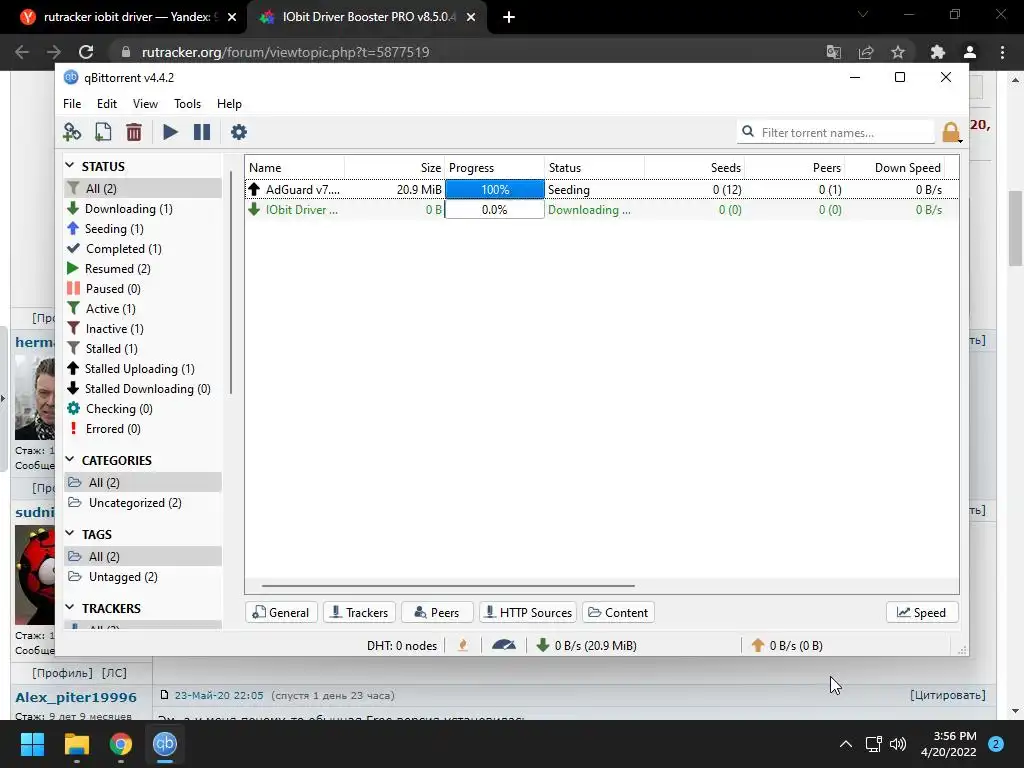
Task: Pause torrents with the toolbar pause icon
Action: (x=202, y=132)
